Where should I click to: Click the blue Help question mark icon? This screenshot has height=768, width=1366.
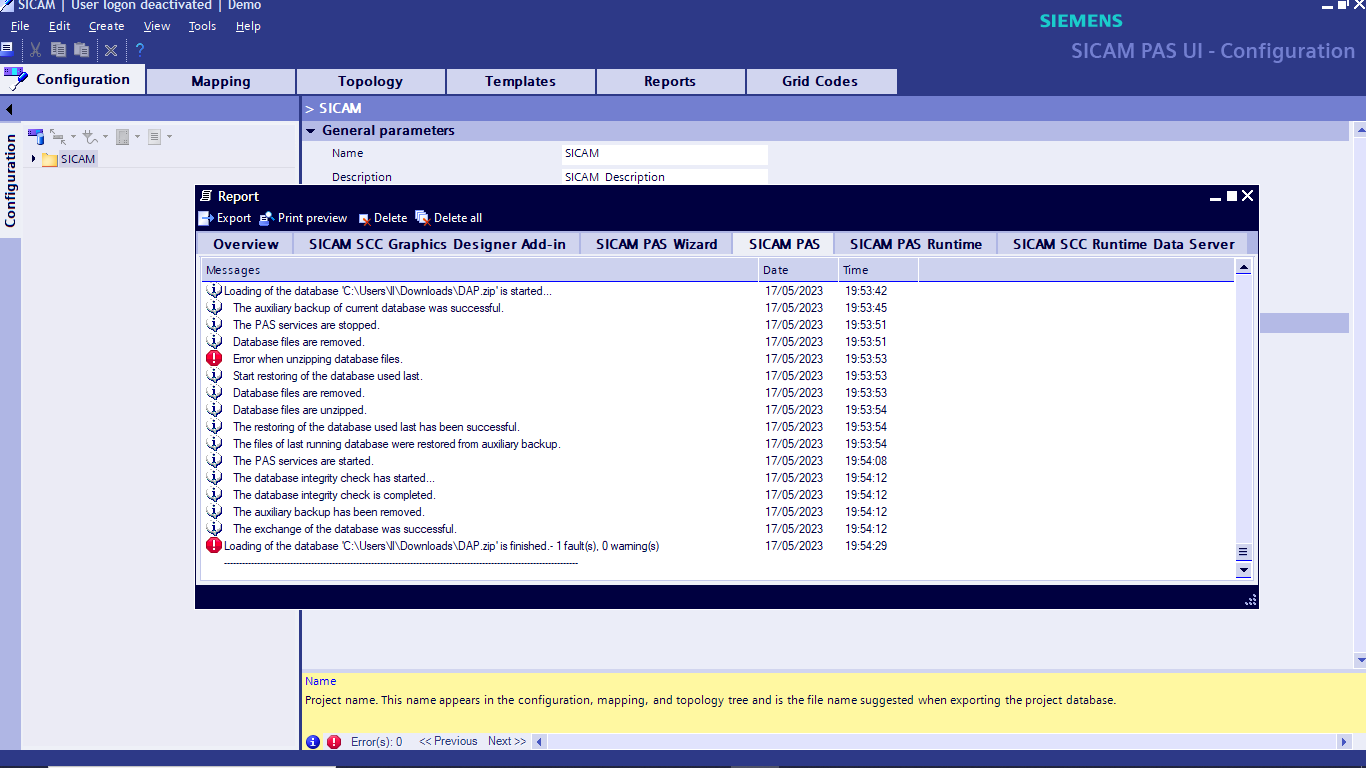click(x=140, y=50)
